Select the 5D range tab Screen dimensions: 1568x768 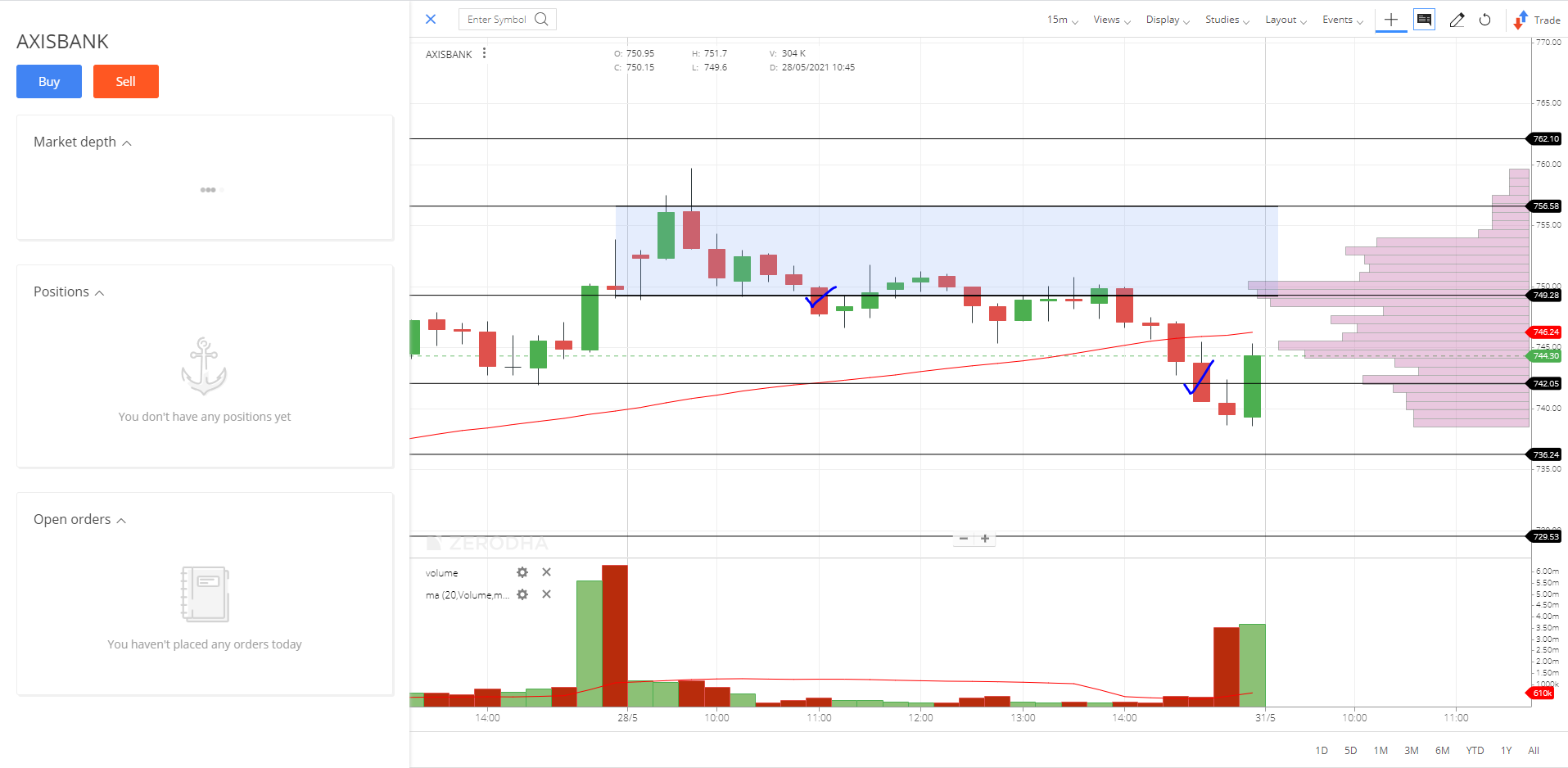(1350, 750)
